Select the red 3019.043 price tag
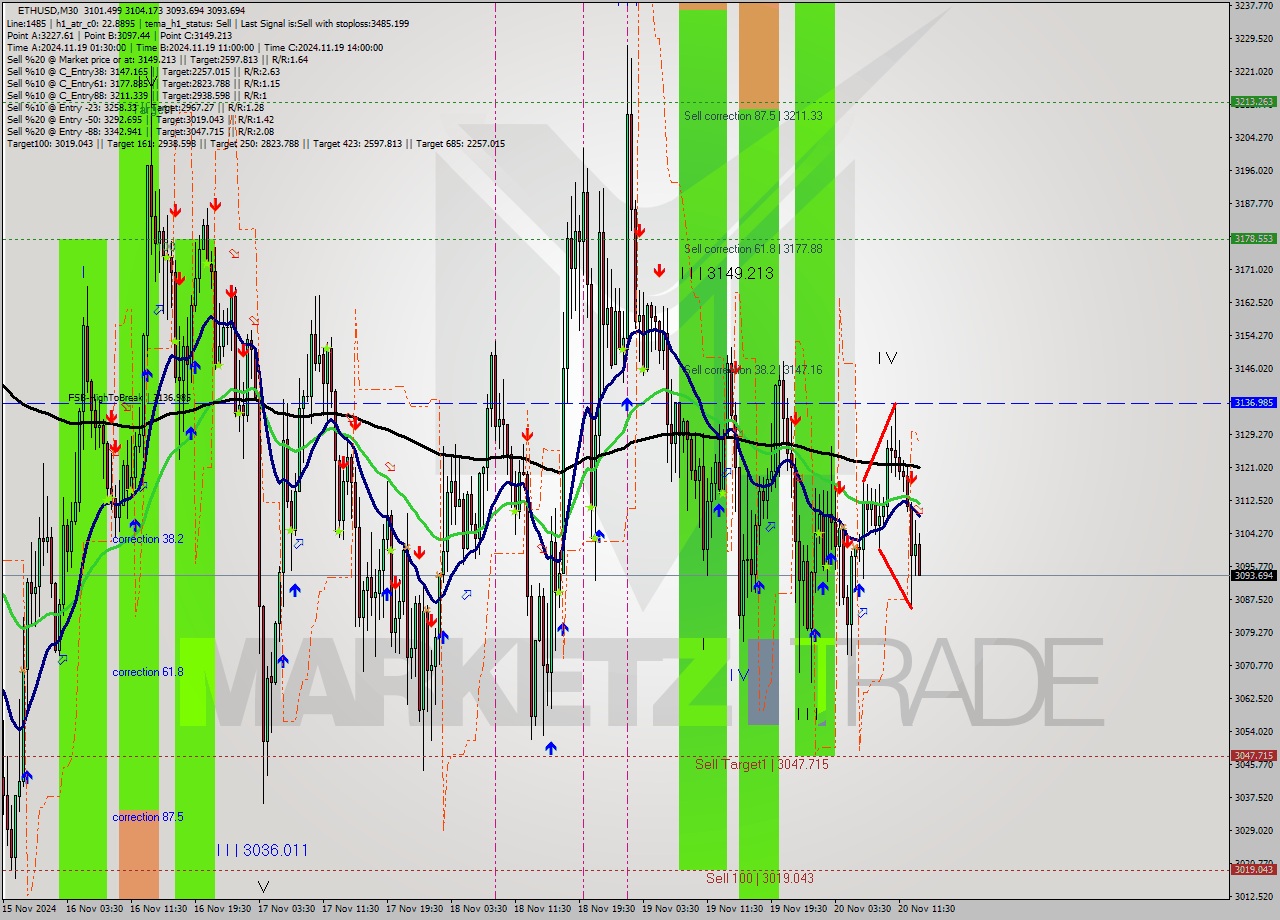Viewport: 1280px width, 920px height. pyautogui.click(x=1253, y=869)
